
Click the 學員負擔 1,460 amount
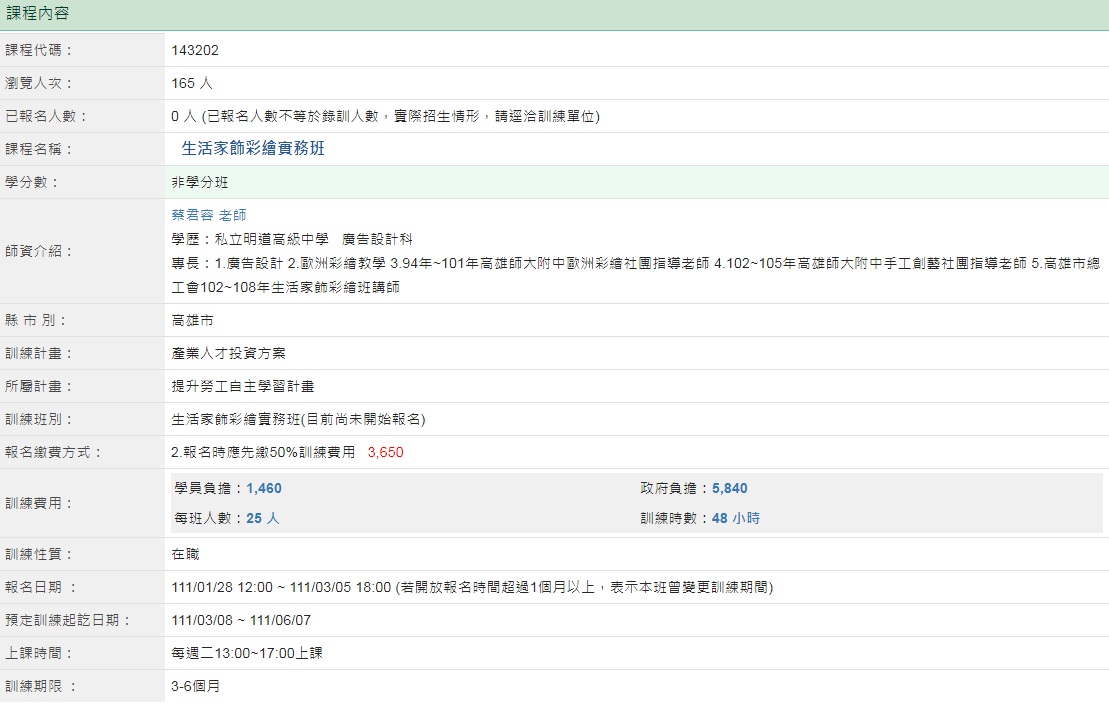pyautogui.click(x=264, y=488)
